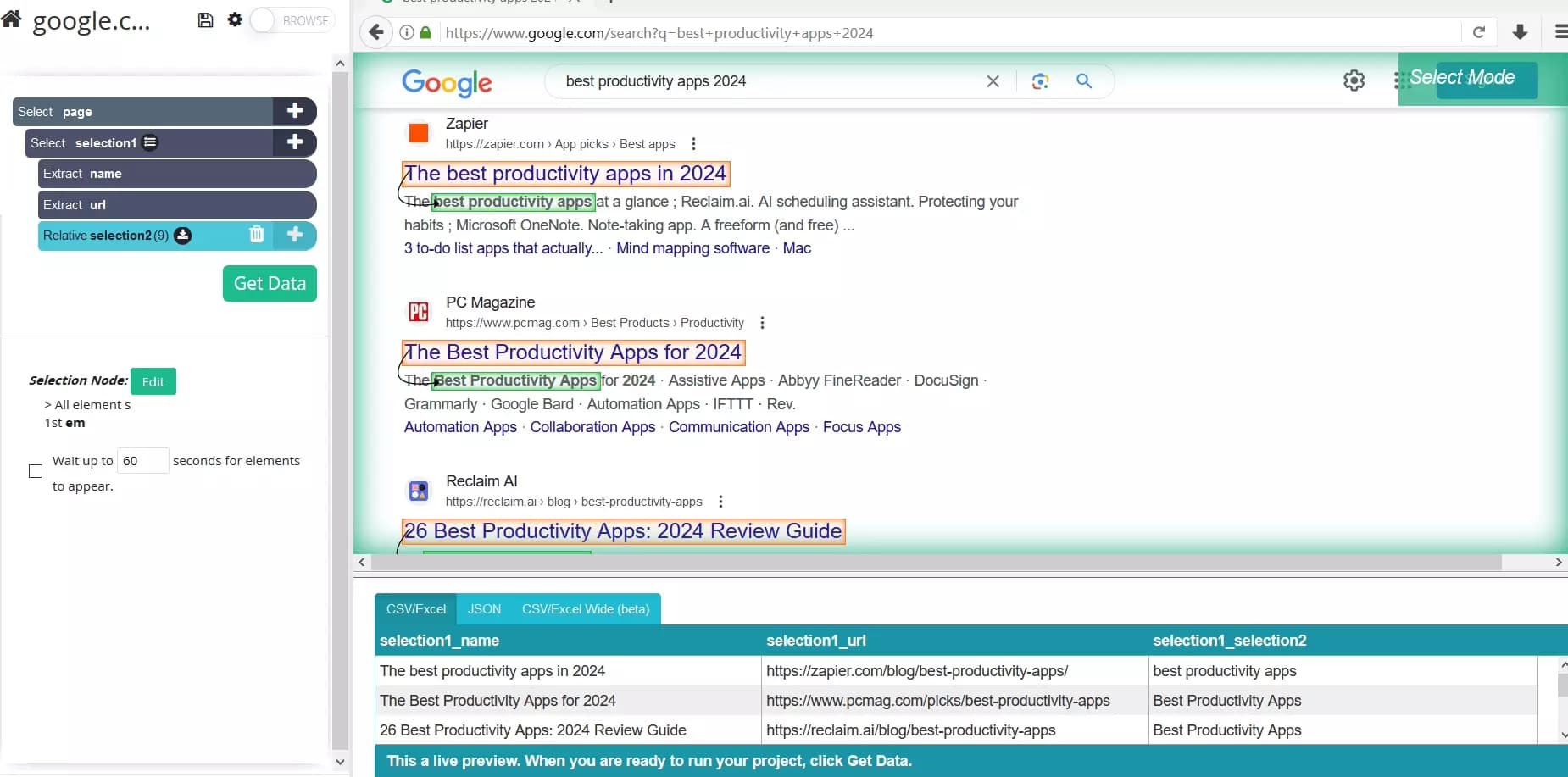1568x777 pixels.
Task: Open the CSV/Excel Wide (beta) tab
Action: tap(586, 608)
